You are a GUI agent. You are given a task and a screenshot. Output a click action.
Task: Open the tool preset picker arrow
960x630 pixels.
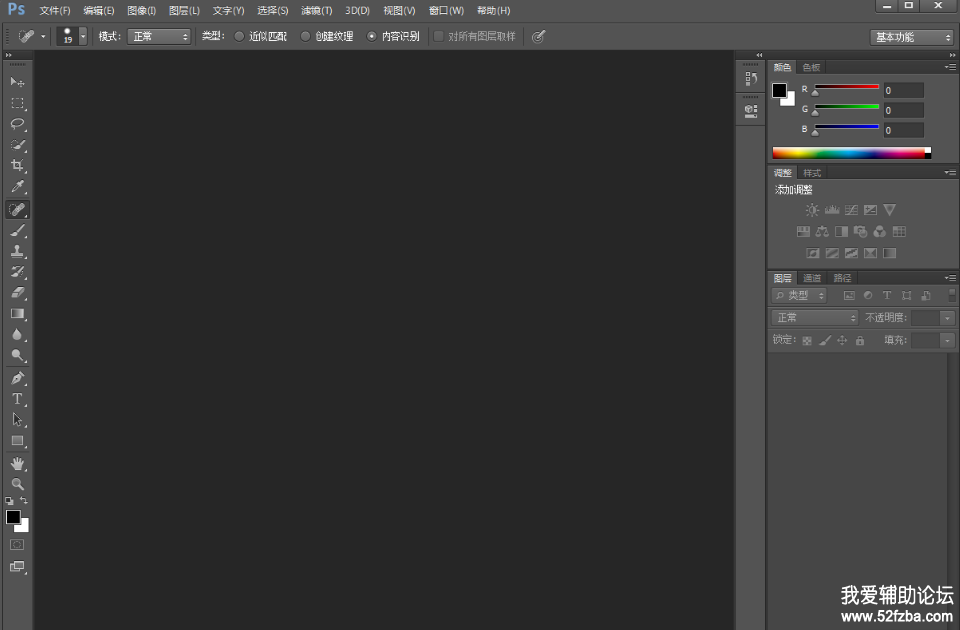tap(43, 37)
